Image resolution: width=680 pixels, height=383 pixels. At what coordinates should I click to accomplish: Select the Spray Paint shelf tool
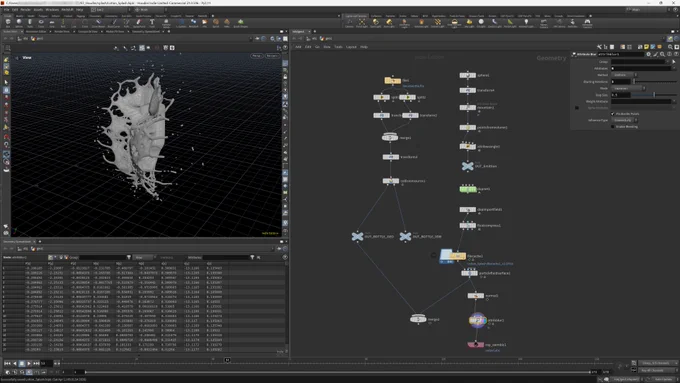pyautogui.click(x=139, y=23)
